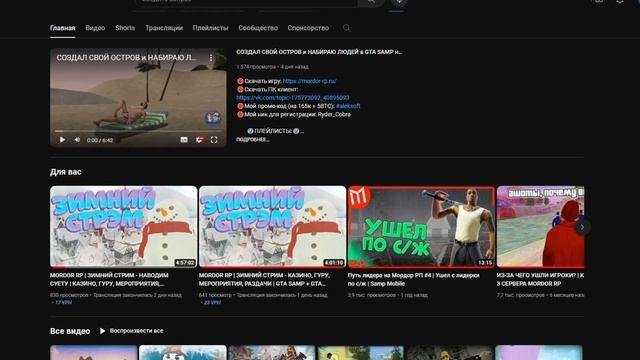Click in-player title СОЗДАЛ СВОЙ ОСТРОВ
The height and width of the screenshot is (360, 640).
click(x=126, y=58)
